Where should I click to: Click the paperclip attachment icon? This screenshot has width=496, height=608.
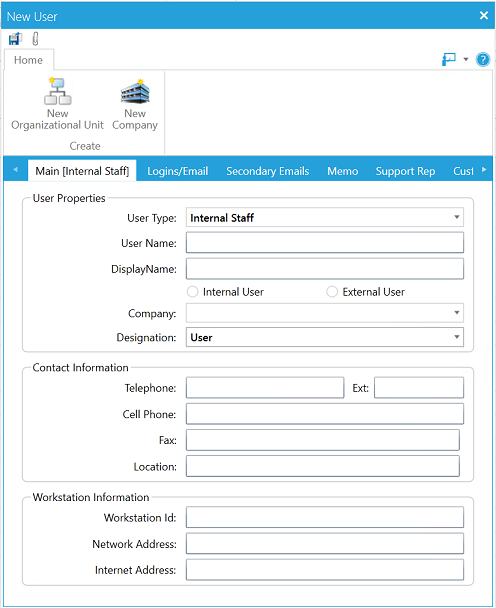(x=35, y=39)
